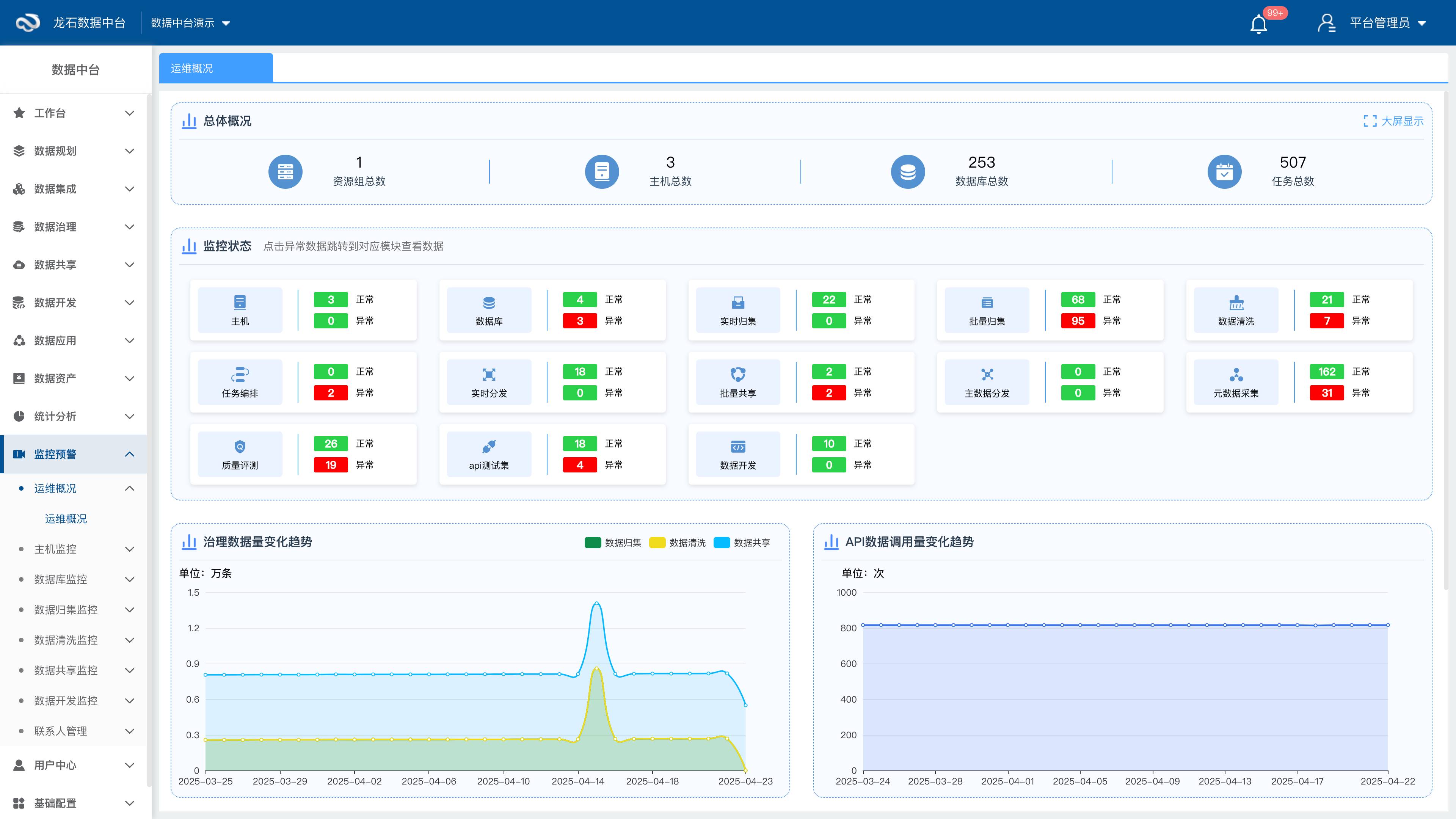The width and height of the screenshot is (1456, 819).
Task: Click the 龙石数据中台 logo icon
Action: (27, 23)
